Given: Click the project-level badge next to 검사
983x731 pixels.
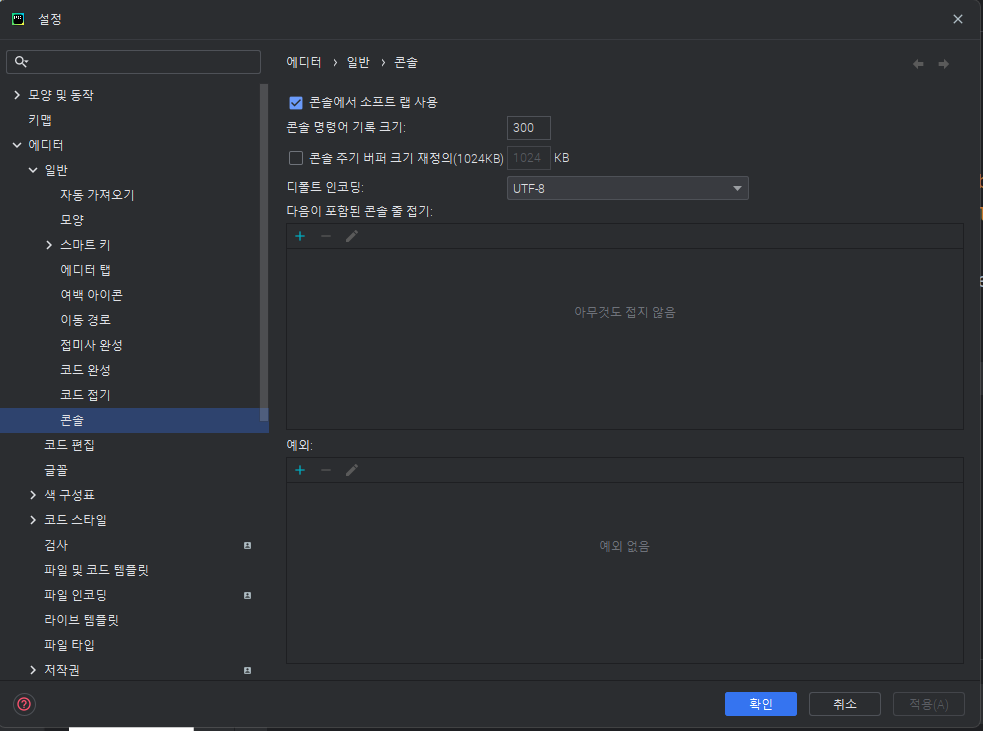Looking at the screenshot, I should 247,545.
